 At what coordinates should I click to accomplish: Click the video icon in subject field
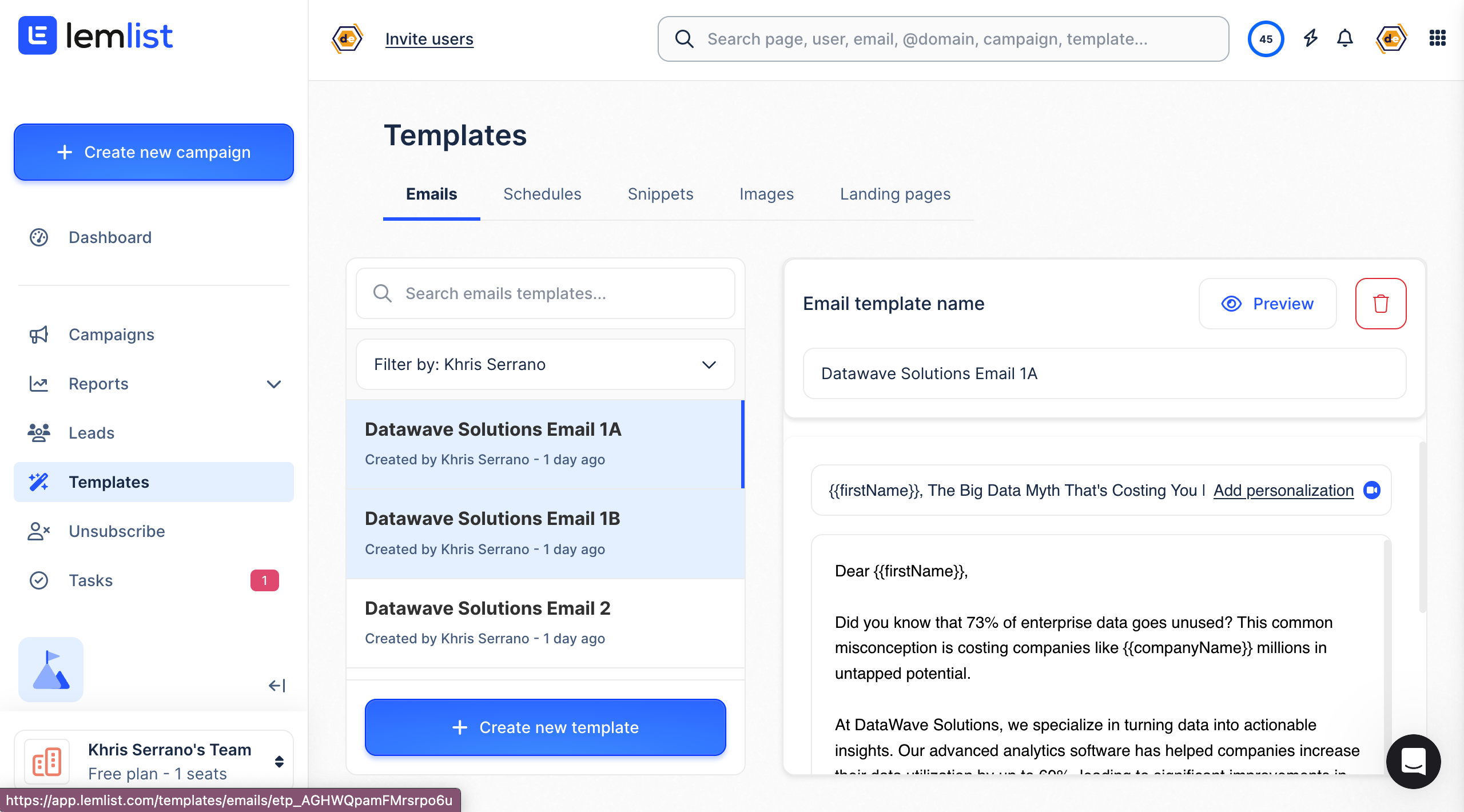[1371, 490]
